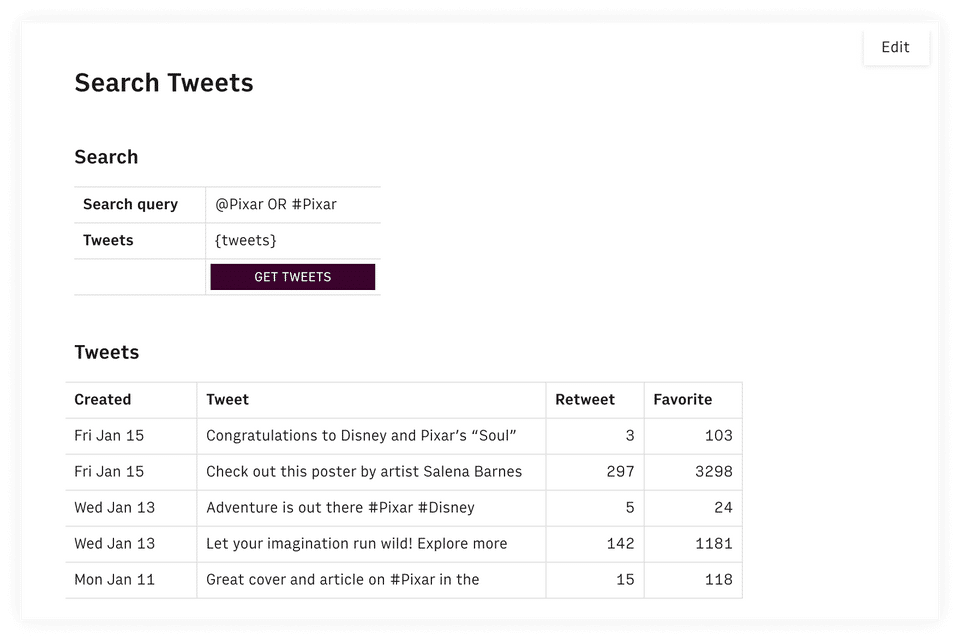Click the 1181 favorite count cell

[713, 544]
